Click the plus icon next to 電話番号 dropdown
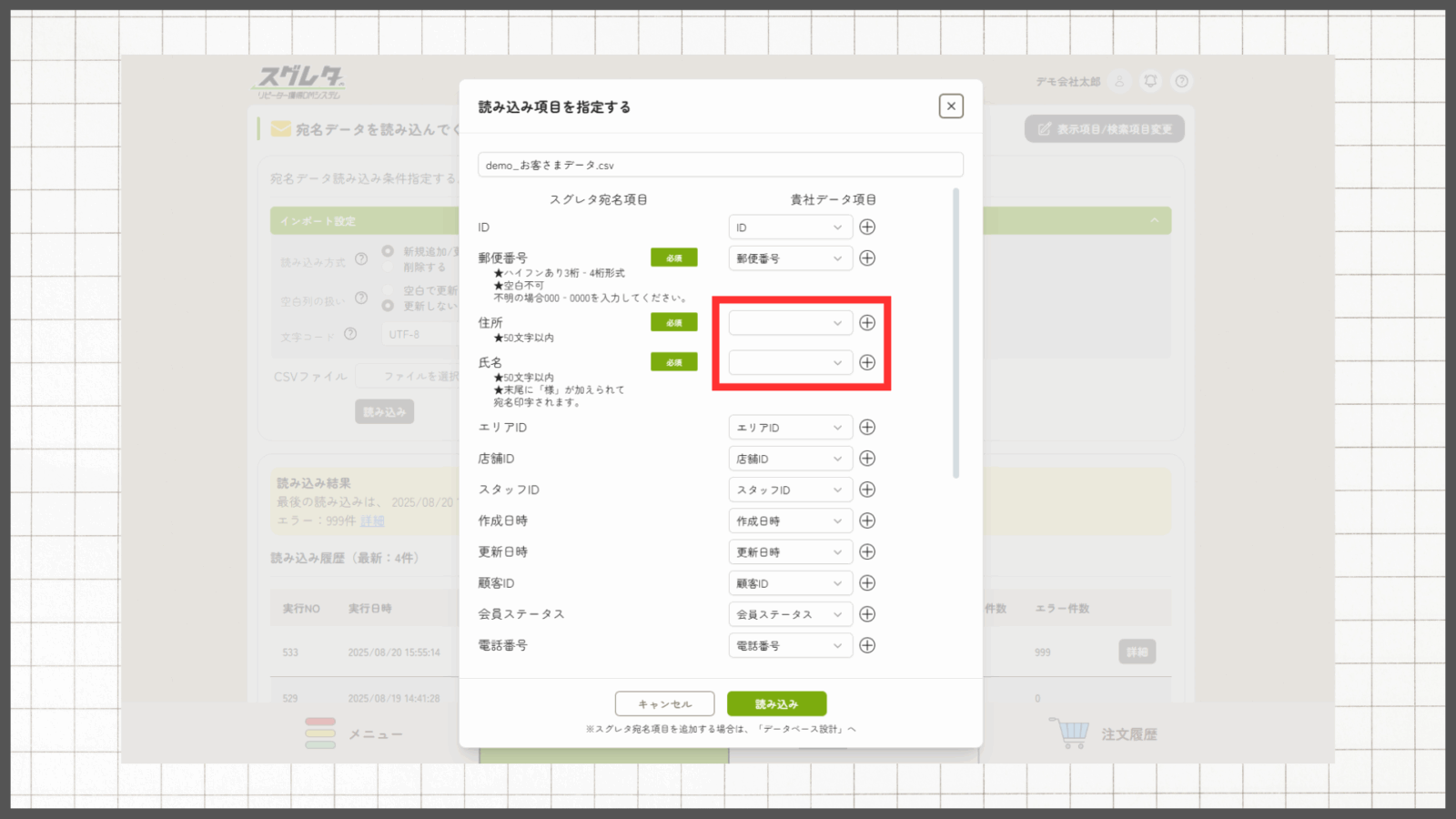 (867, 645)
